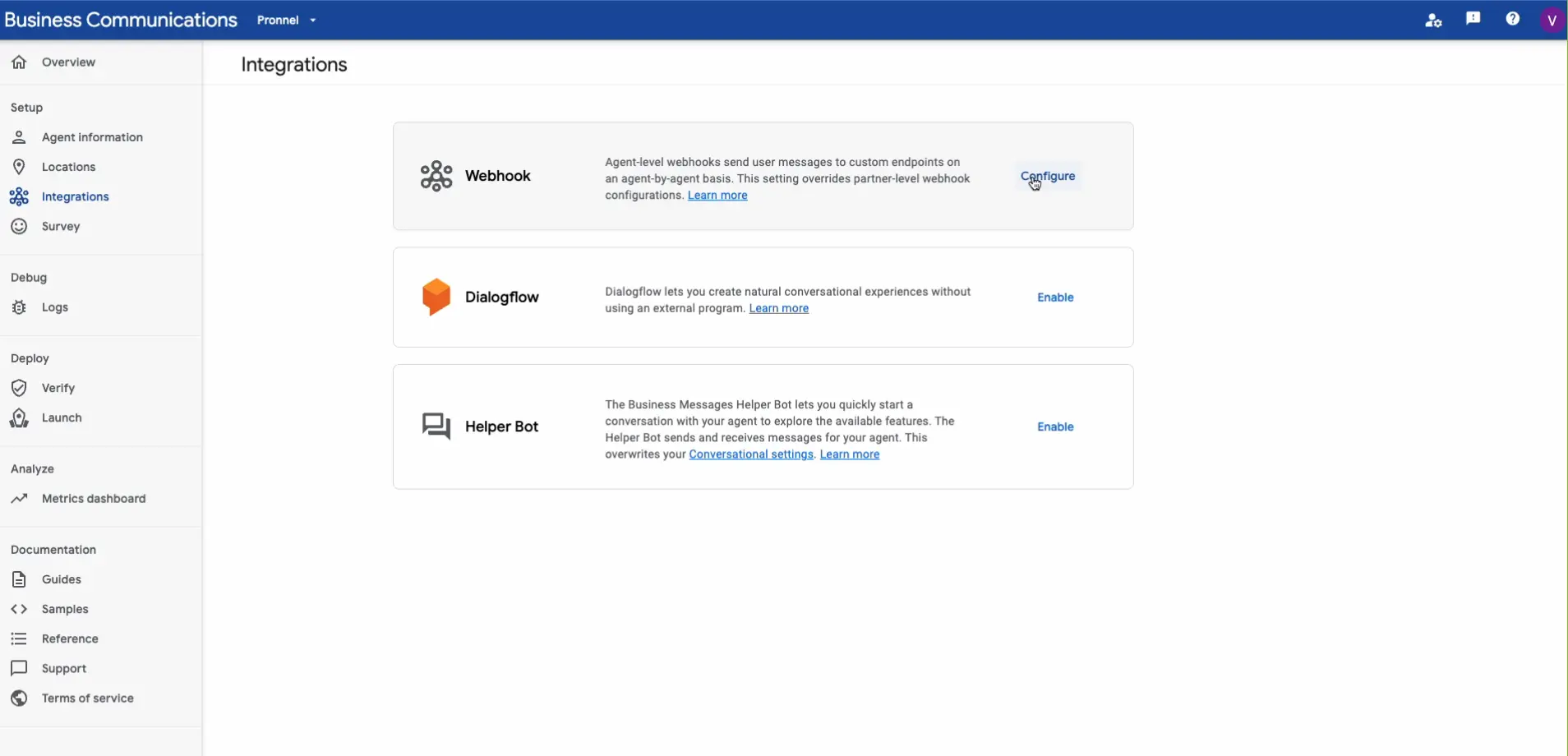1568x756 pixels.
Task: Click the Integrations page heading
Action: coord(294,65)
